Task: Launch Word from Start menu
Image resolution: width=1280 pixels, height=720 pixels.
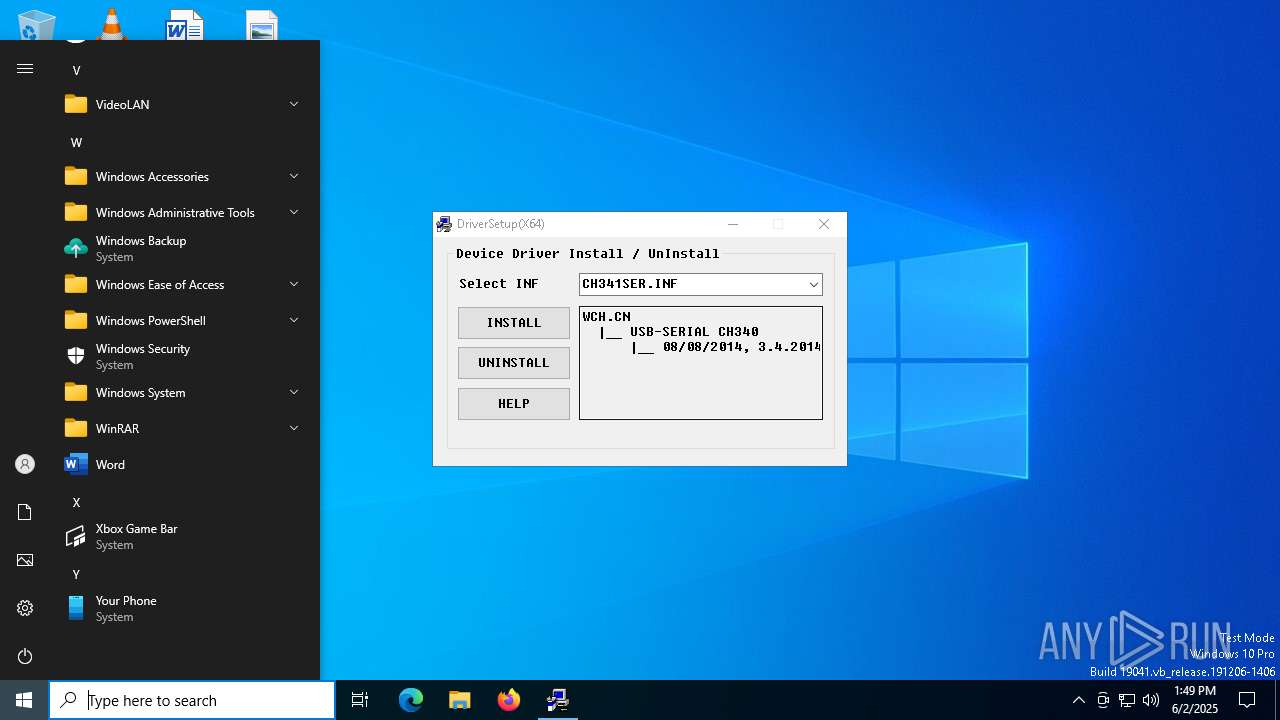Action: (x=184, y=464)
